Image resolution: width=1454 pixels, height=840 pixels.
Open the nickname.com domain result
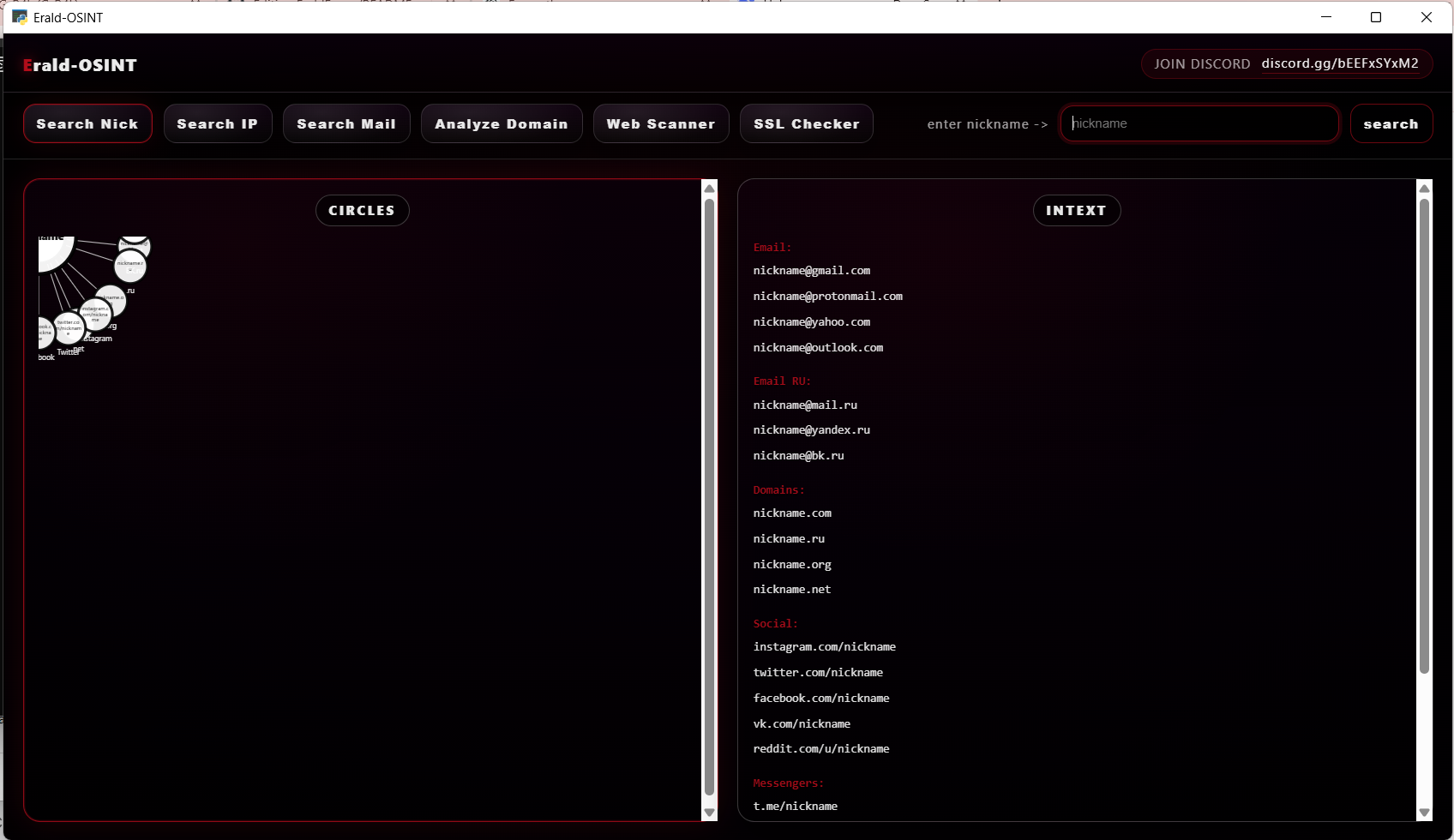coord(792,513)
